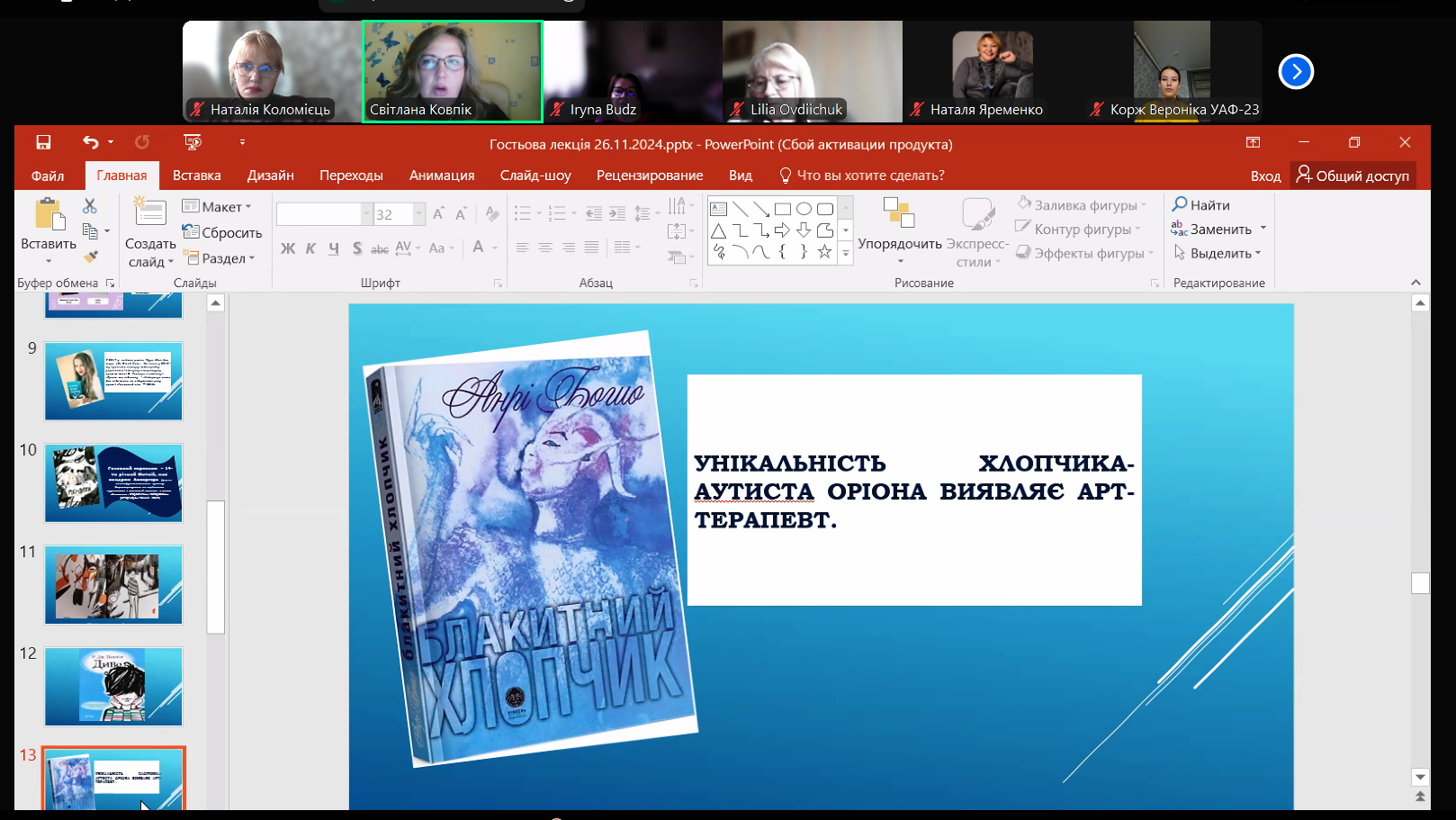Viewport: 1456px width, 820px height.
Task: Toggle strikethrough abc formatting
Action: point(380,248)
